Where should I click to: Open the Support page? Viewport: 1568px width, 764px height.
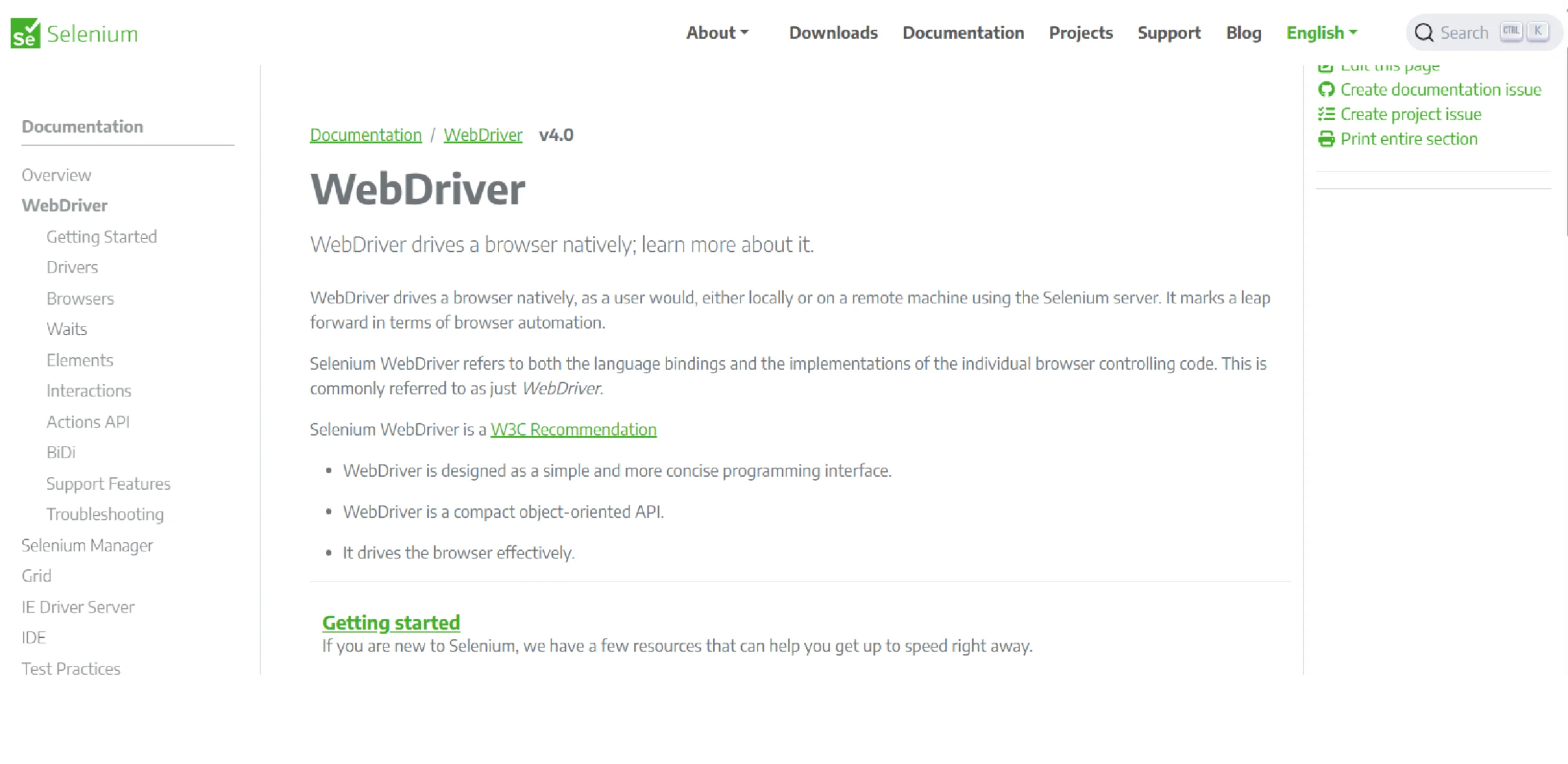click(1169, 32)
